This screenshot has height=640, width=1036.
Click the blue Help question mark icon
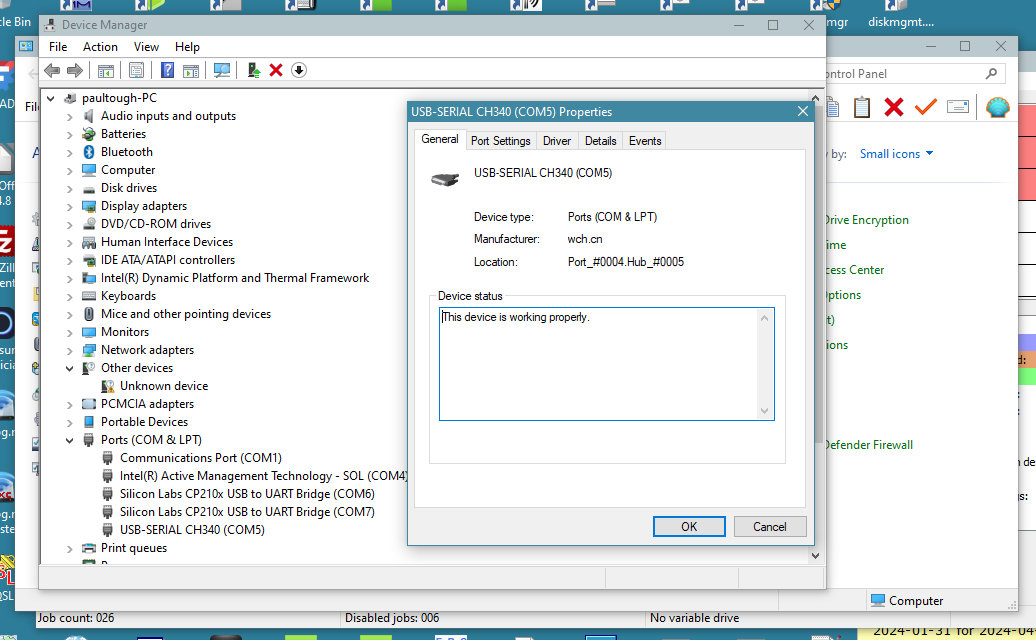point(167,70)
